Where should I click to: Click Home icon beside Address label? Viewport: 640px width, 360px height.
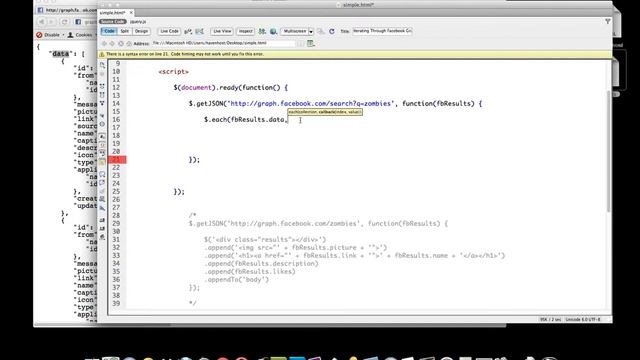point(129,43)
